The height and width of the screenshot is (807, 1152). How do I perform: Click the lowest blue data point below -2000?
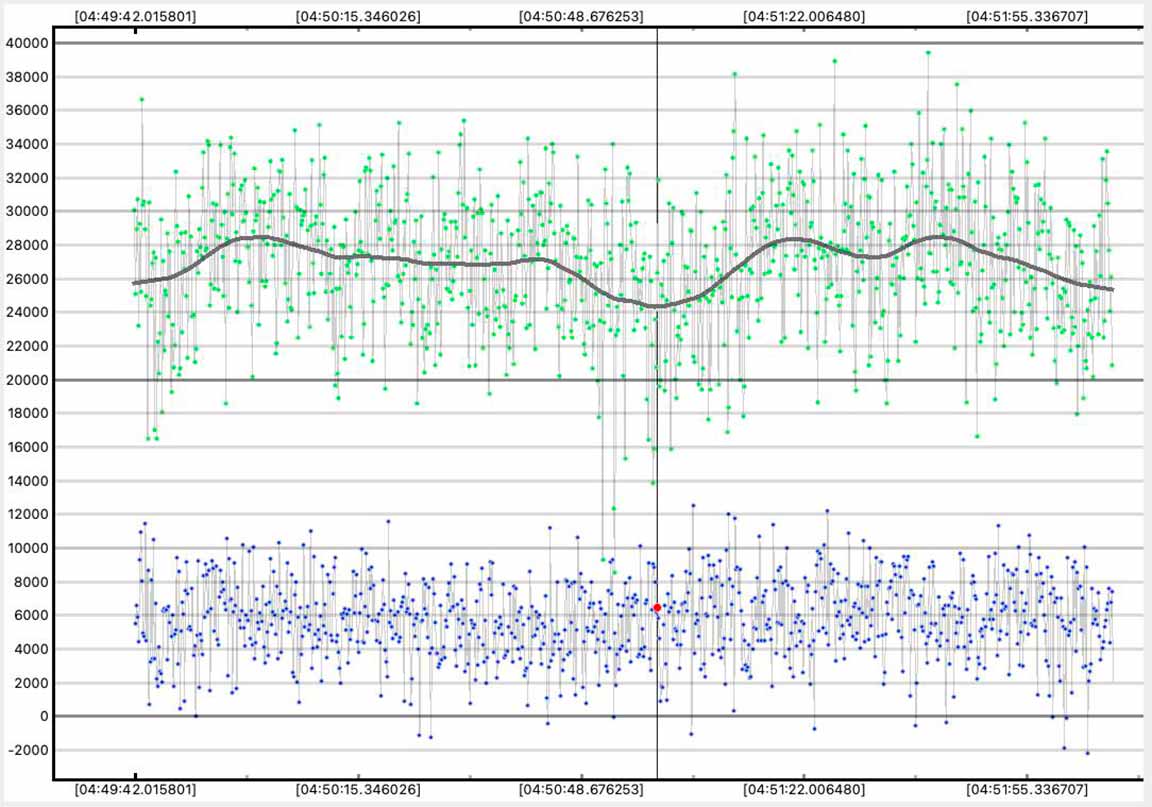click(1087, 753)
